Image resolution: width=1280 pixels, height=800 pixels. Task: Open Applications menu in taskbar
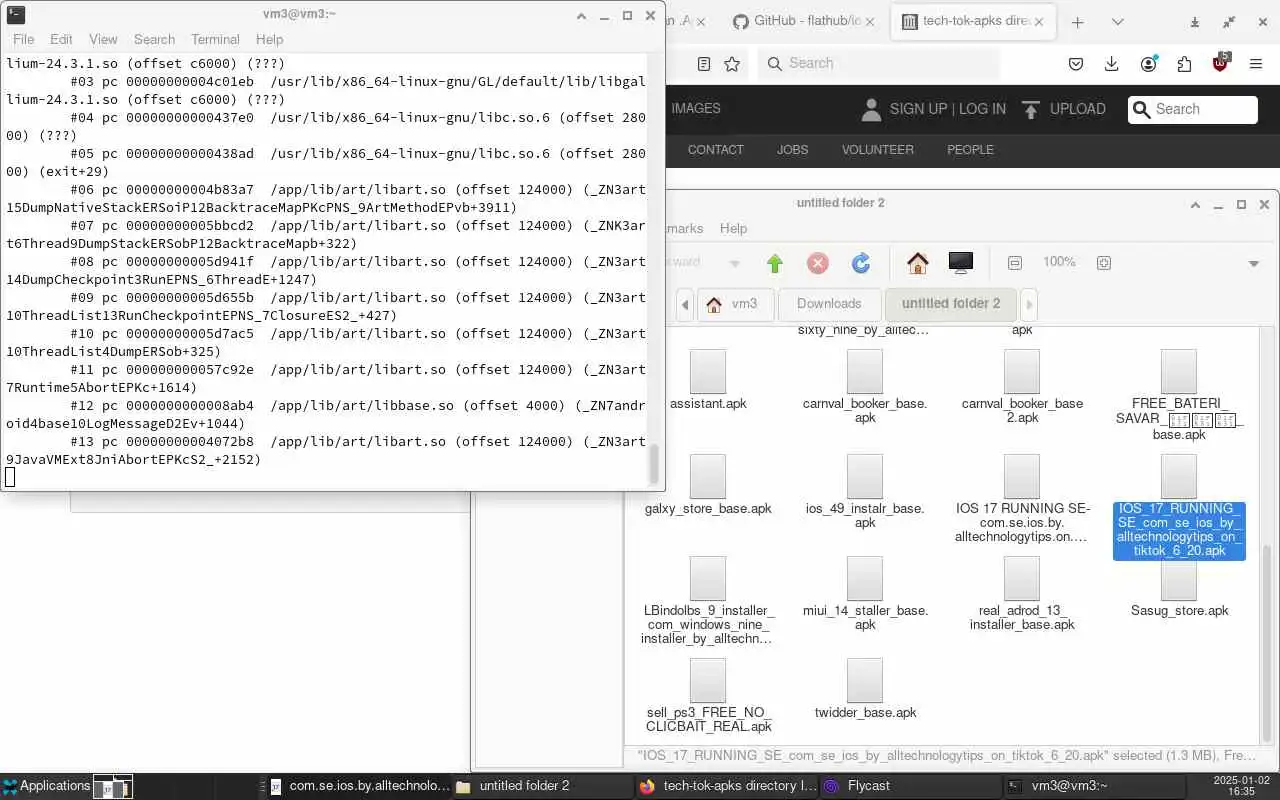[x=46, y=786]
